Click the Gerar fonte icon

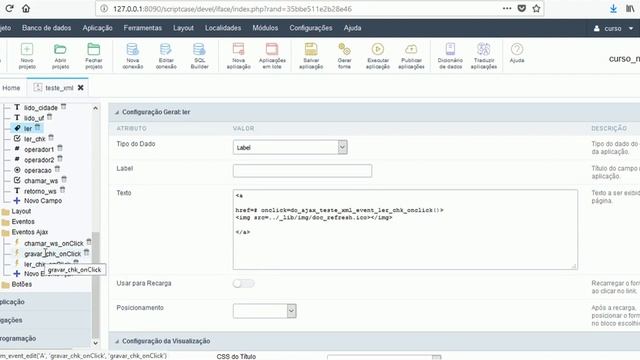click(x=344, y=56)
